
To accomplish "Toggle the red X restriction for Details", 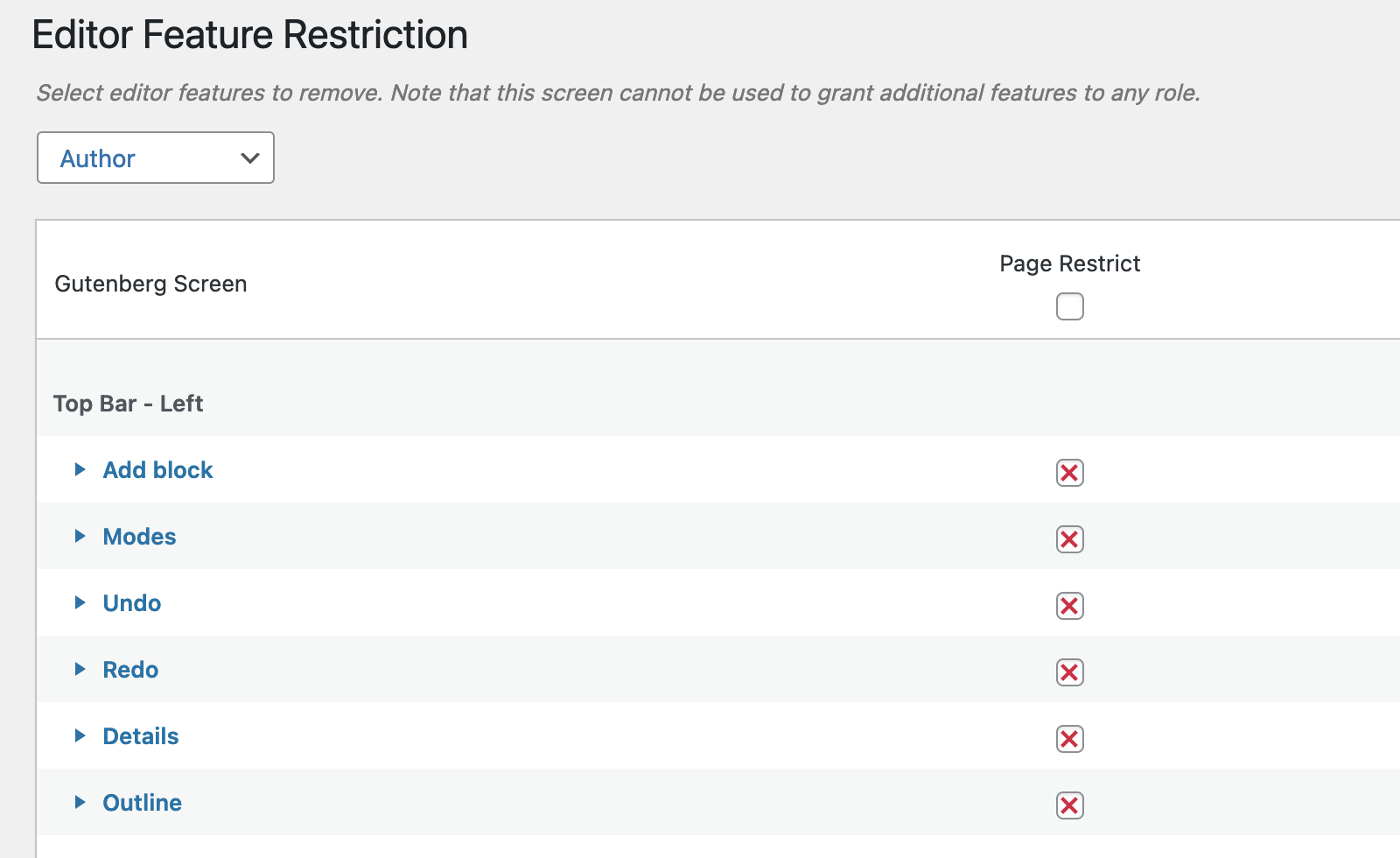I will (x=1069, y=739).
